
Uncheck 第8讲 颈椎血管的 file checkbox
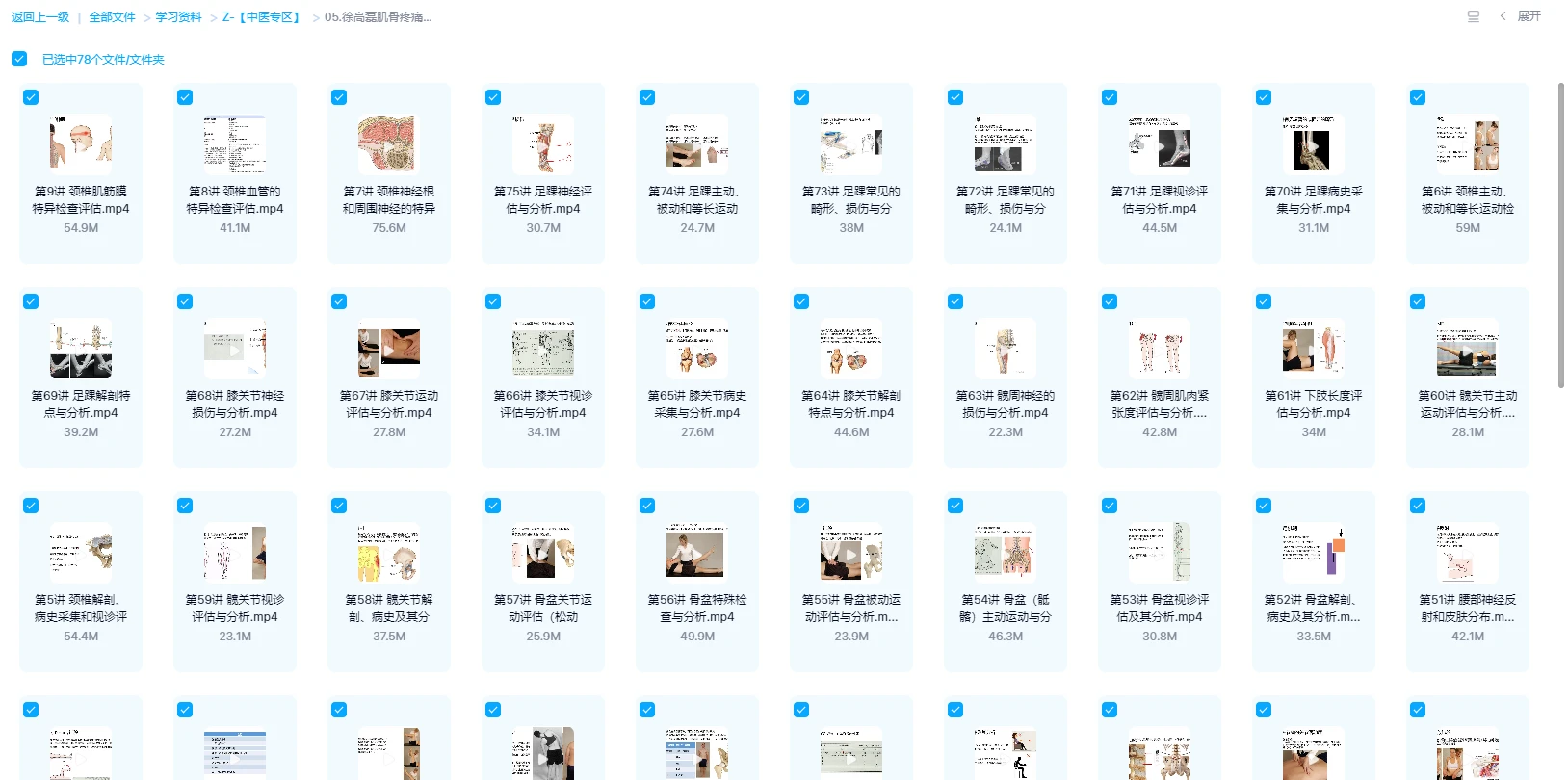185,97
